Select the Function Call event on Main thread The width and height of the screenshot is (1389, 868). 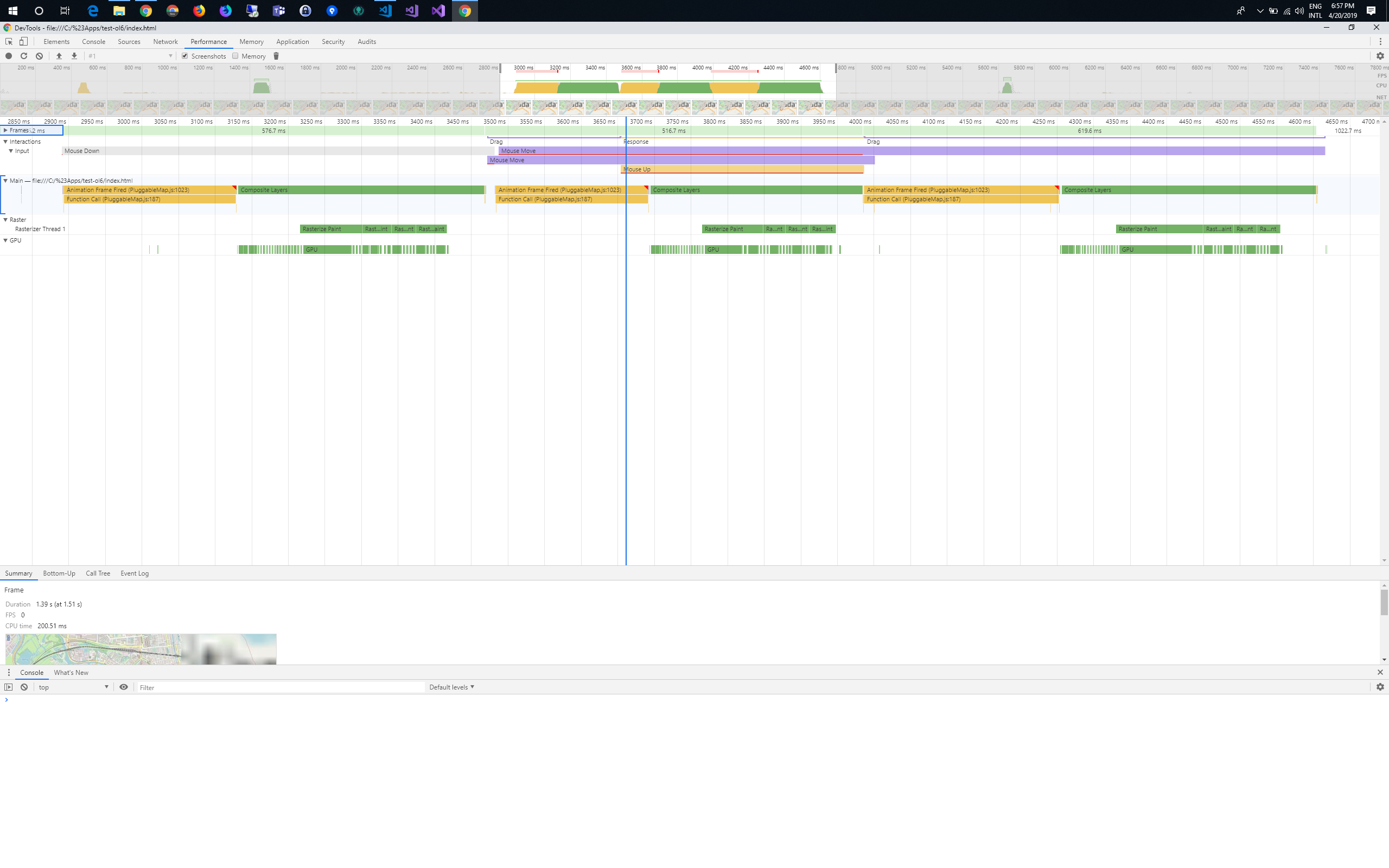coord(149,199)
